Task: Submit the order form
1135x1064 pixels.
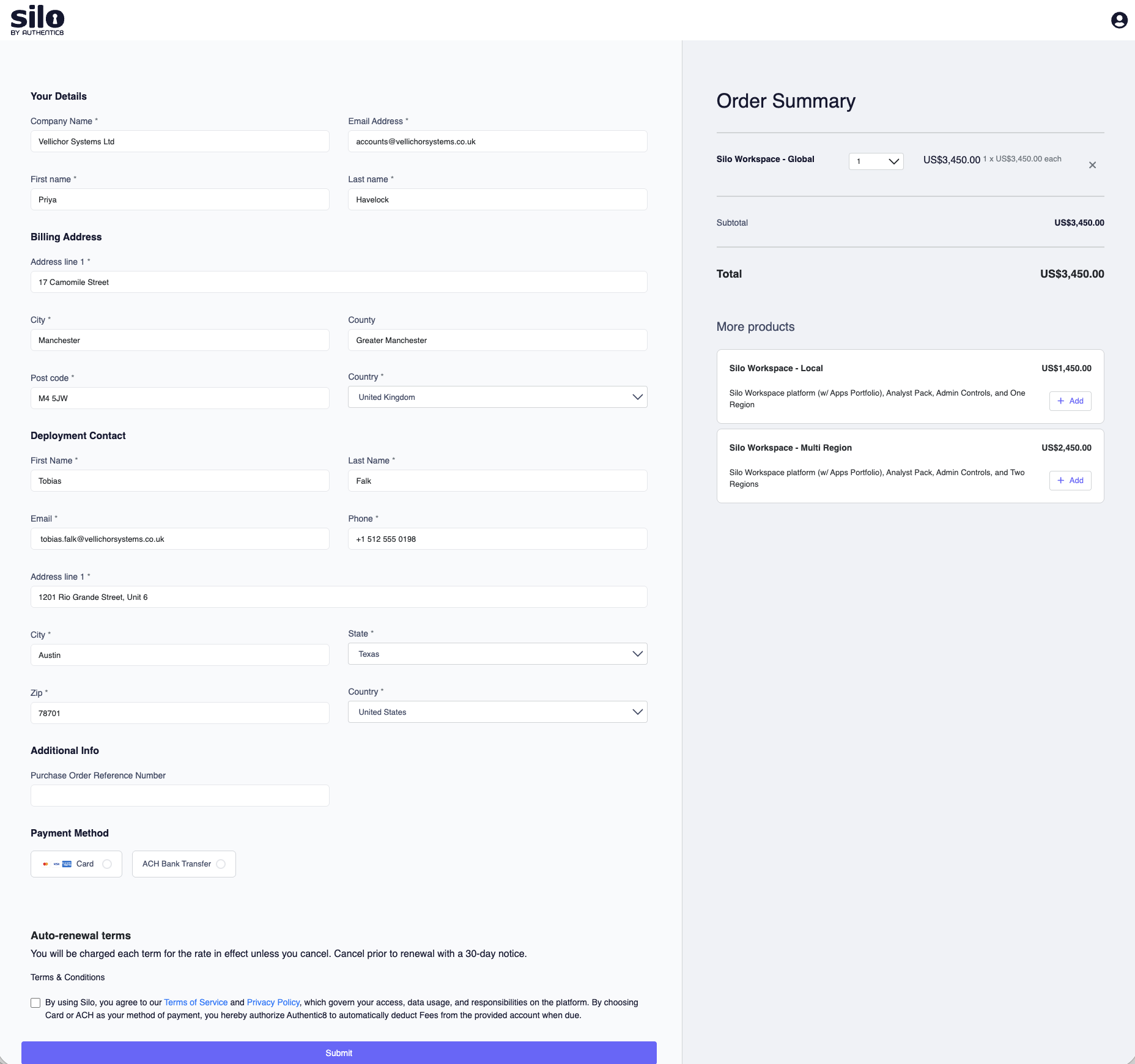Action: coord(339,1052)
